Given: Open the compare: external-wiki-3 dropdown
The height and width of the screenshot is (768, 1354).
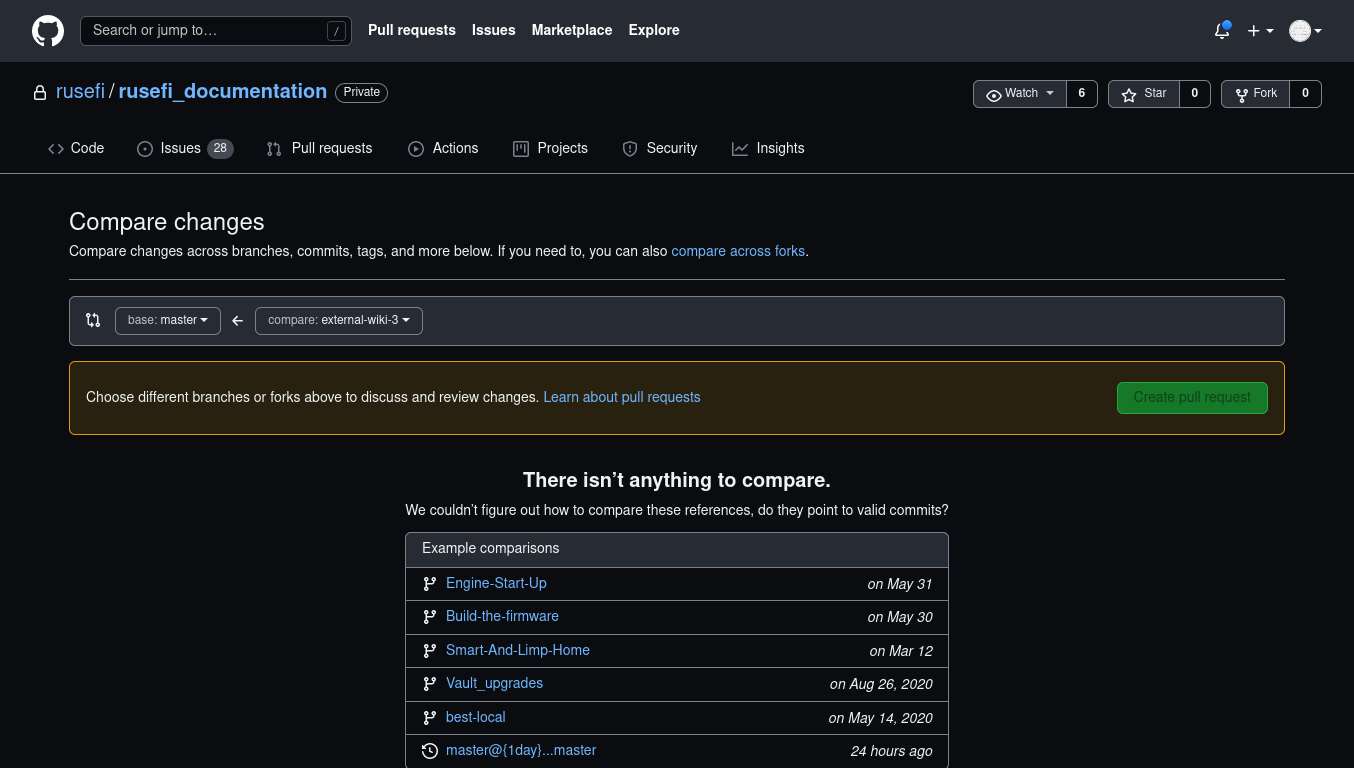Looking at the screenshot, I should 338,320.
